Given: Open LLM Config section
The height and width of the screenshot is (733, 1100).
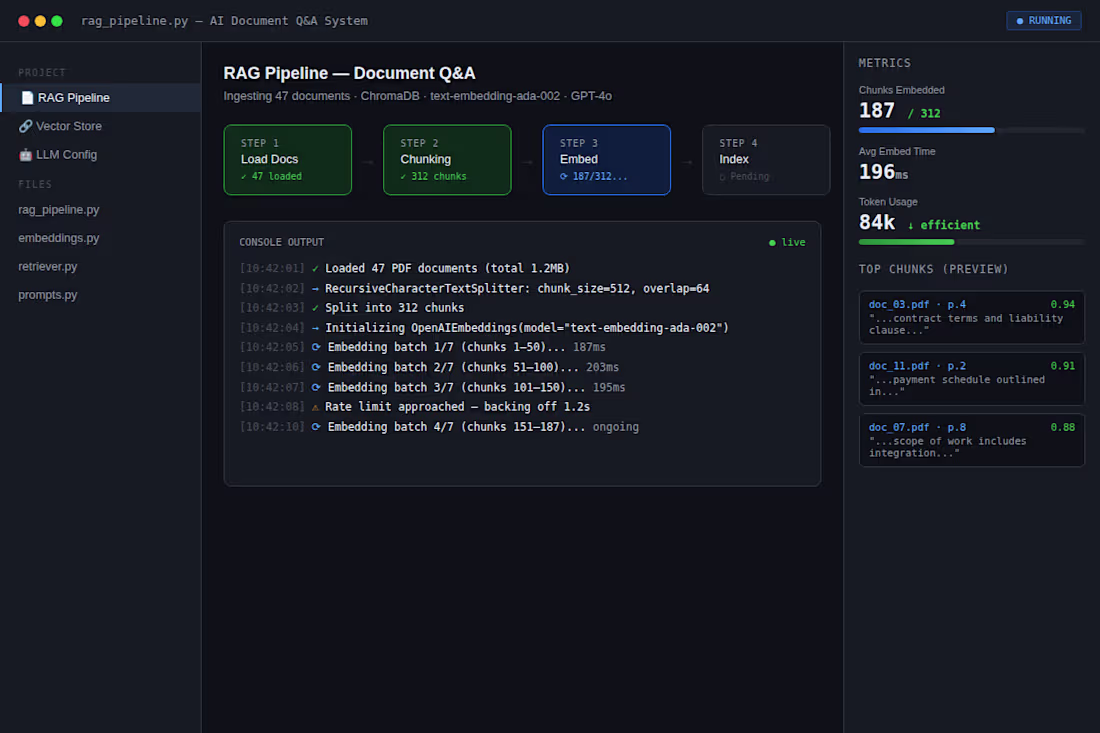Looking at the screenshot, I should [x=101, y=155].
